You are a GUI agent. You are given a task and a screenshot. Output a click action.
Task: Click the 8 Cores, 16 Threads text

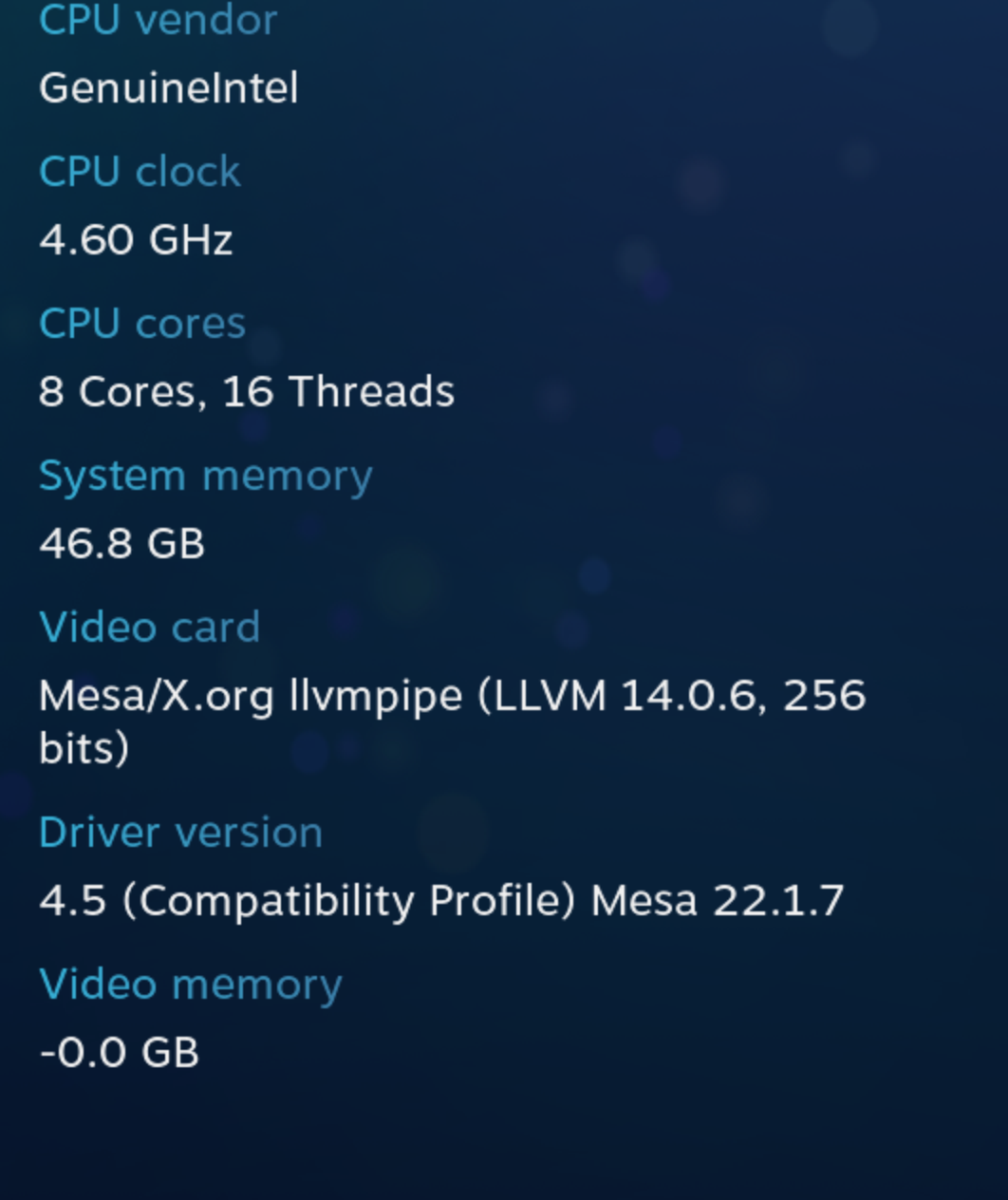(246, 390)
